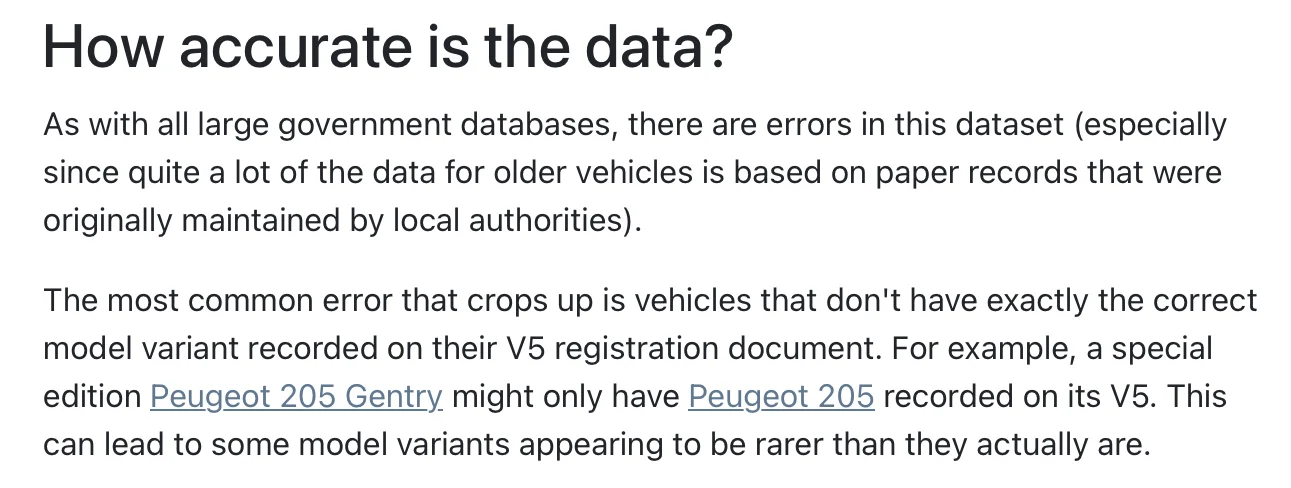Viewport: 1291px width, 488px height.
Task: Click the phrase 'most common error'
Action: pos(229,301)
